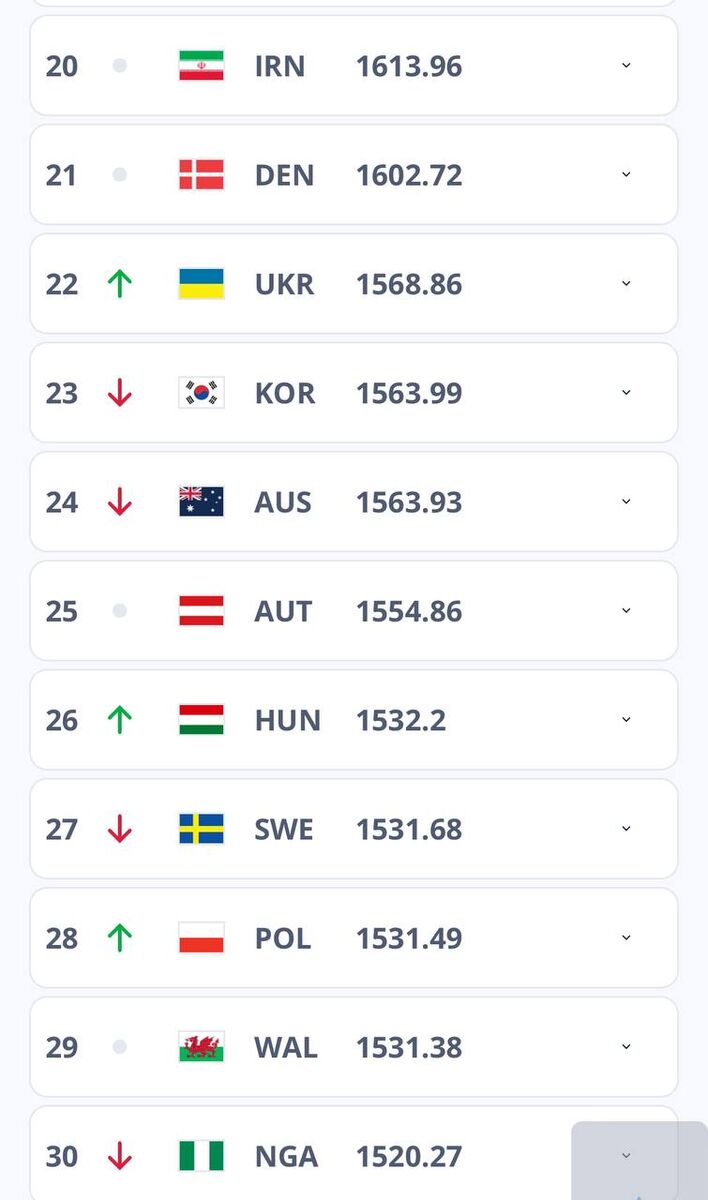The width and height of the screenshot is (708, 1200).
Task: Click the Wales flag icon
Action: (x=201, y=1047)
